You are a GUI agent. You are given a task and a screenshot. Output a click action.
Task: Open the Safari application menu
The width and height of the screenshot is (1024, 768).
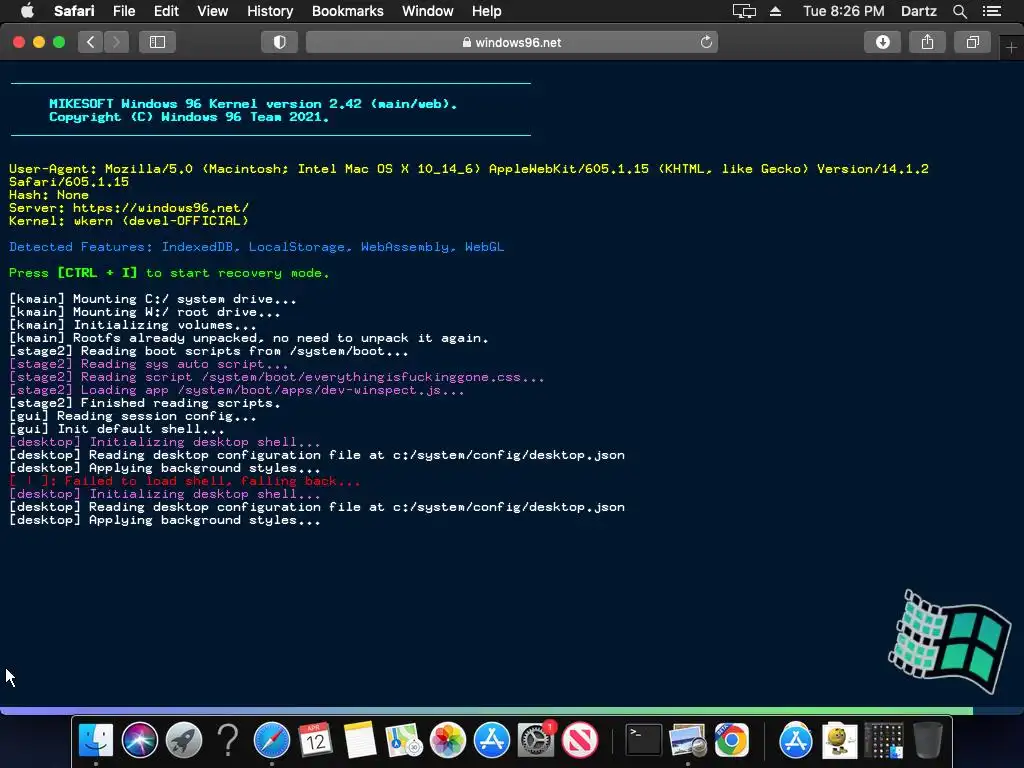74,11
